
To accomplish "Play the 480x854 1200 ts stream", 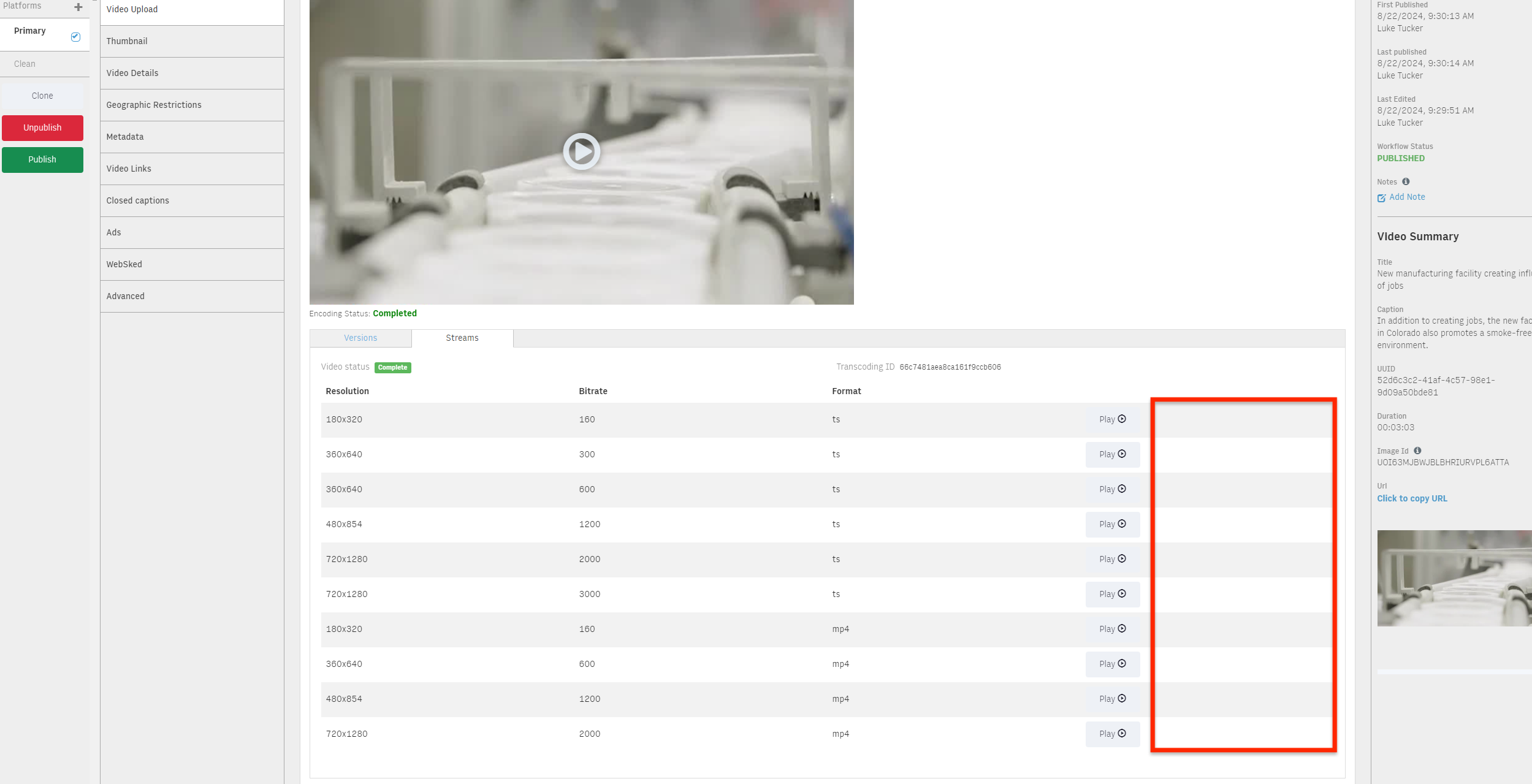I will click(x=1112, y=524).
